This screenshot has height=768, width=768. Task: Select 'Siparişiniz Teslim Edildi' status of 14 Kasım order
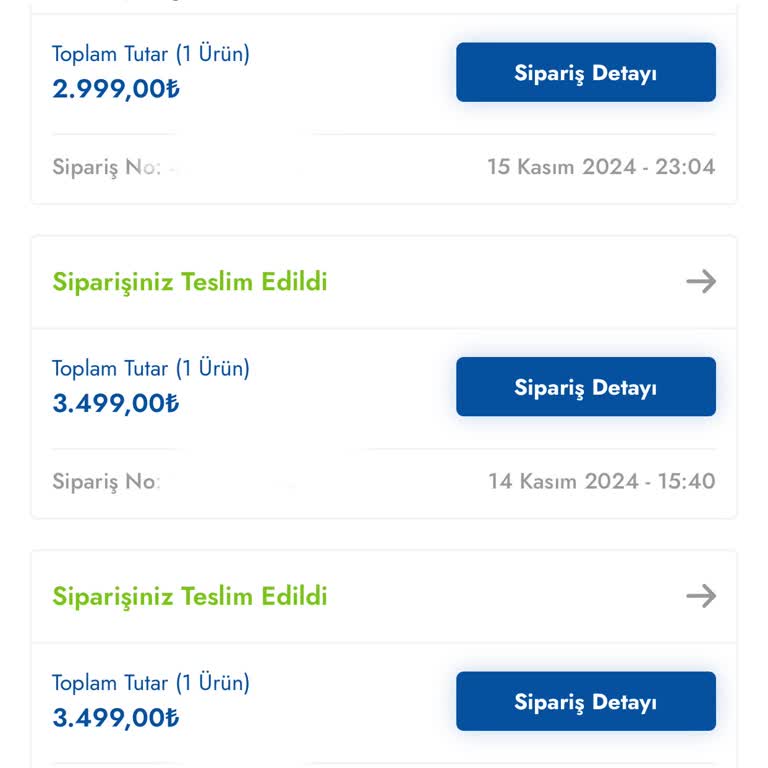(x=190, y=282)
